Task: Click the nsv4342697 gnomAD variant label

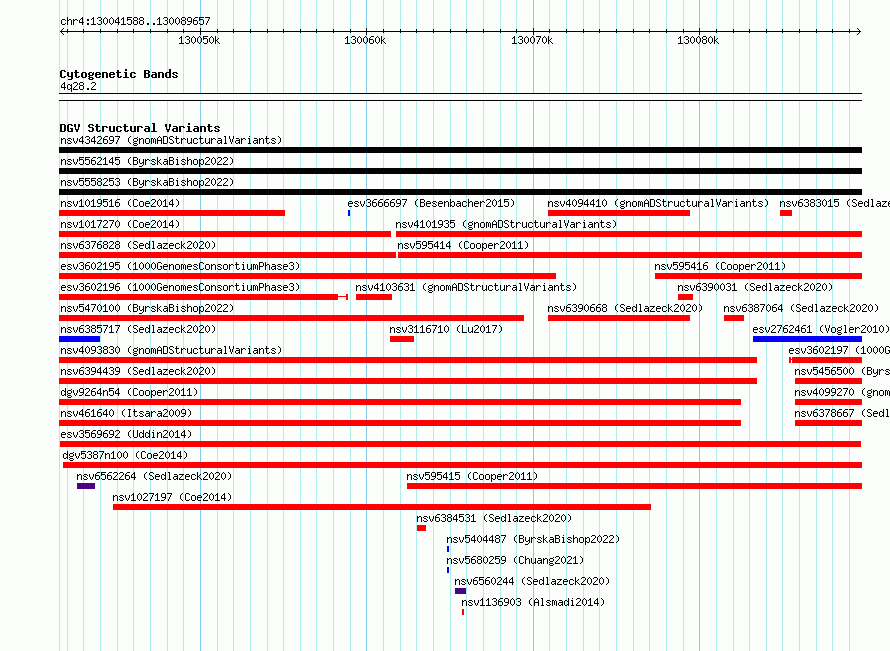Action: 171,140
